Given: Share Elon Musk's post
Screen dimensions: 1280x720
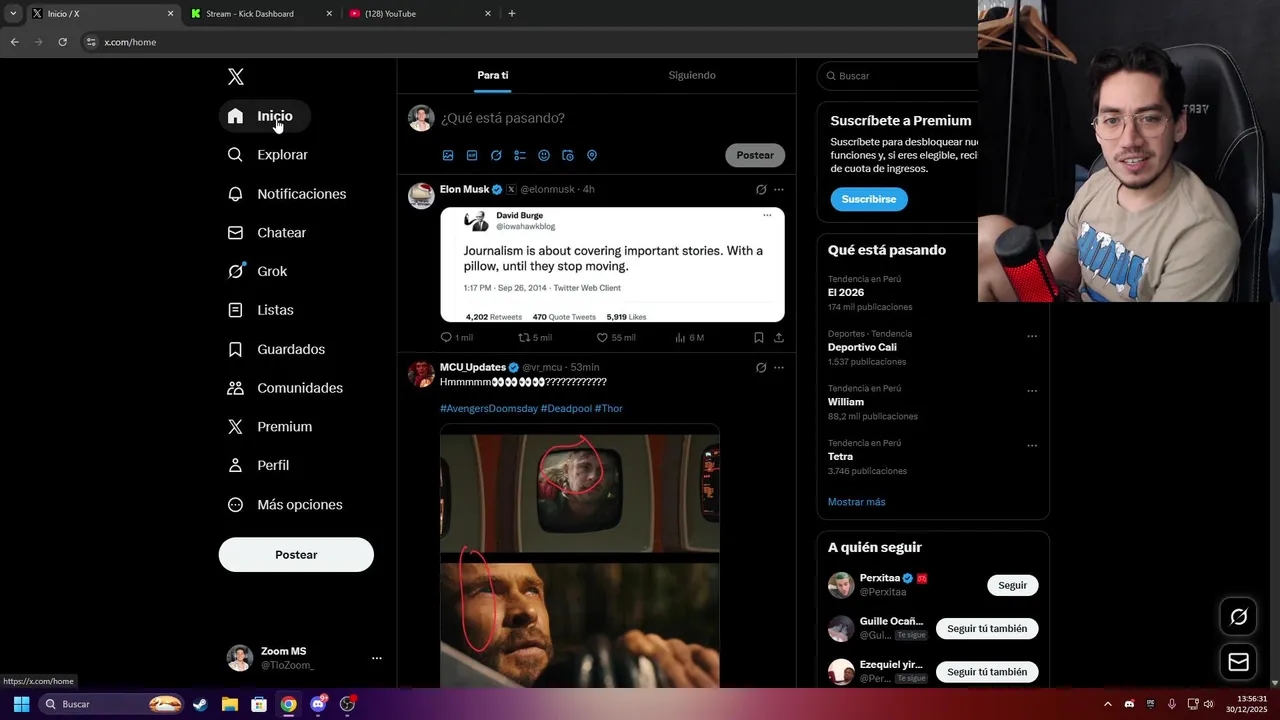Looking at the screenshot, I should point(779,338).
